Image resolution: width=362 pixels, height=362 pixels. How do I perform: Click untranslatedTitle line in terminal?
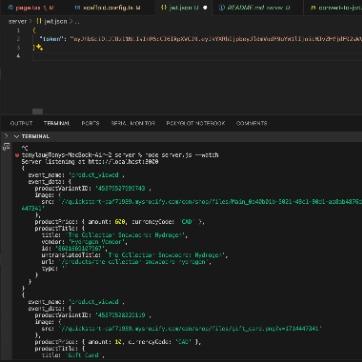(135, 255)
